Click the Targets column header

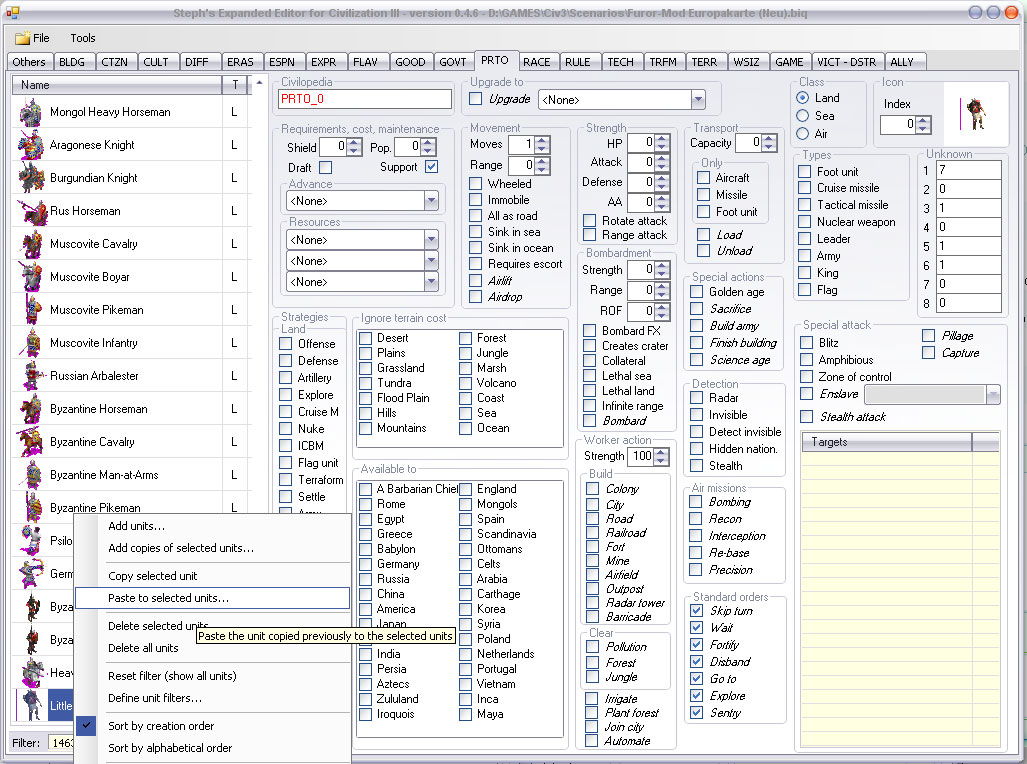tap(887, 442)
